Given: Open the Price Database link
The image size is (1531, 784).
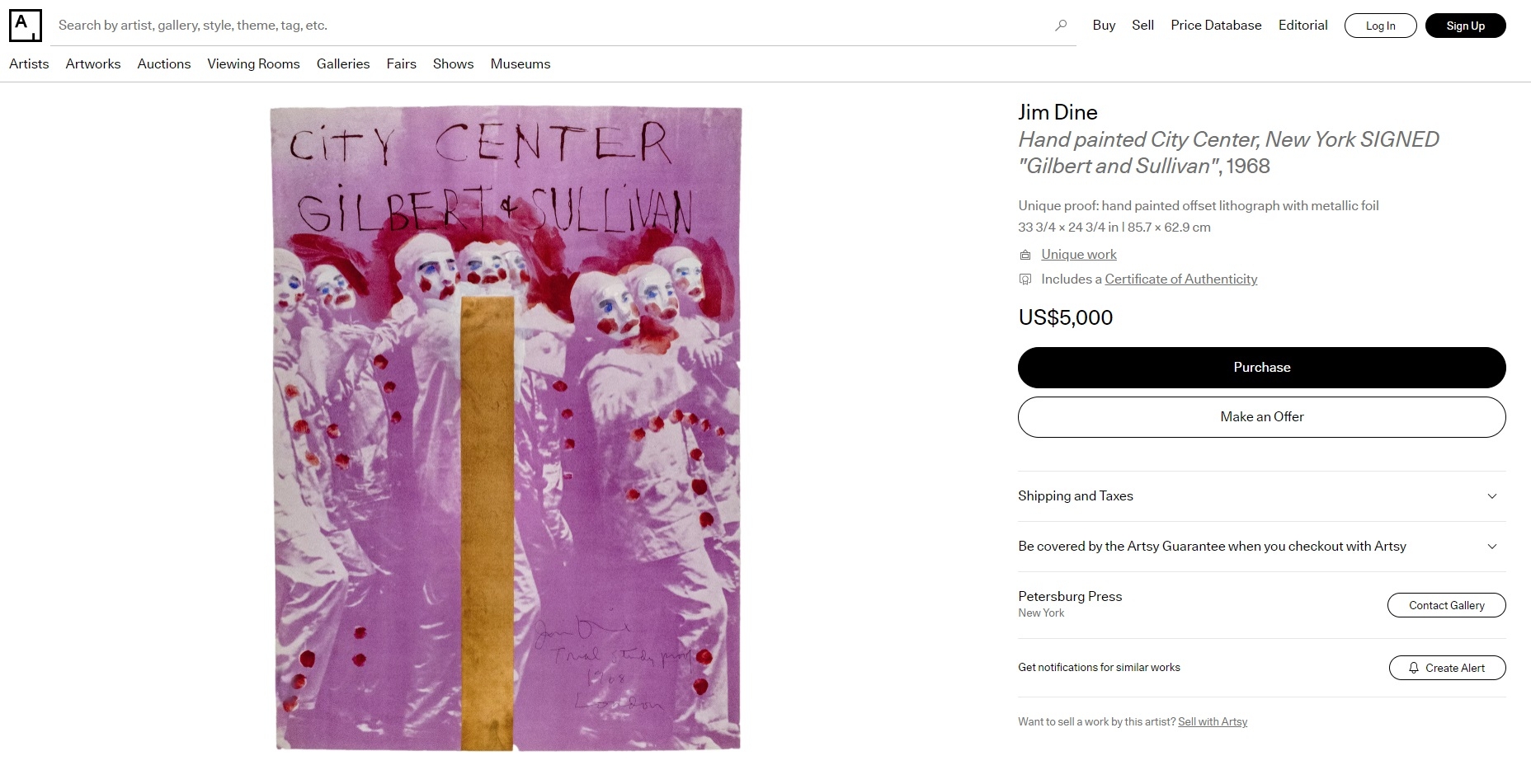Looking at the screenshot, I should [1216, 26].
